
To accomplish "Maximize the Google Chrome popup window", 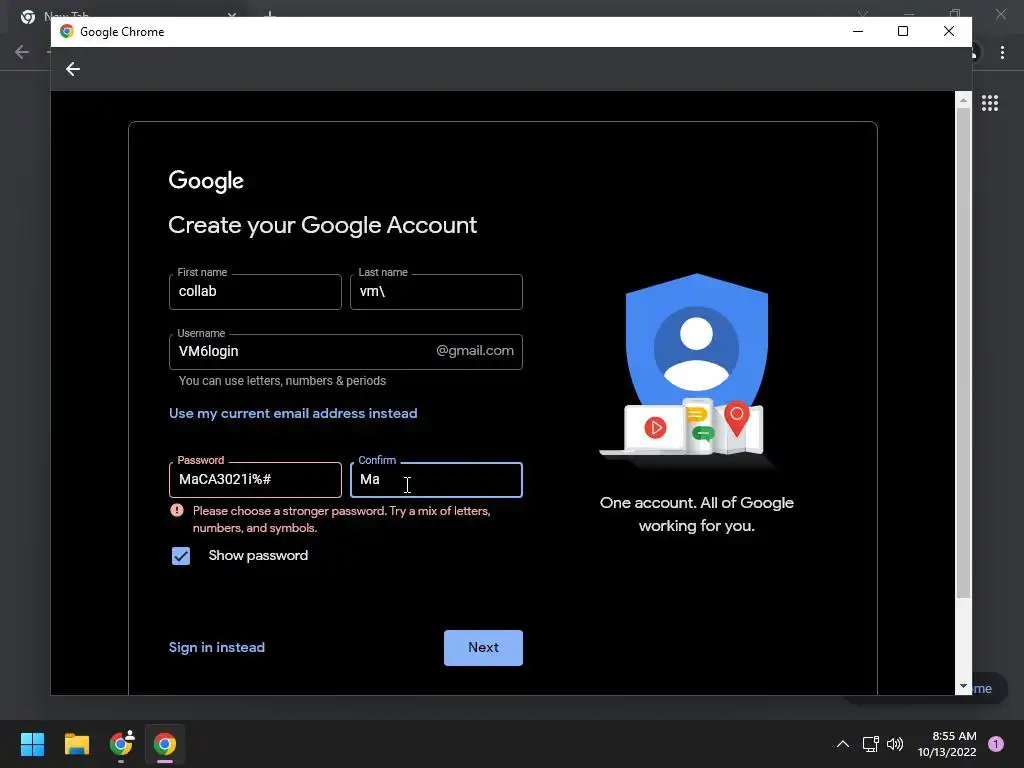I will pyautogui.click(x=903, y=31).
